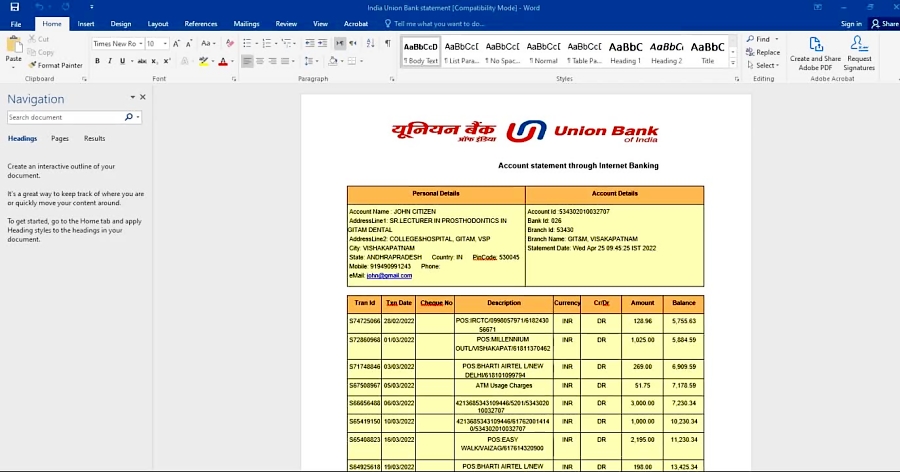Switch to the Layout tab
900x472 pixels.
[158, 24]
